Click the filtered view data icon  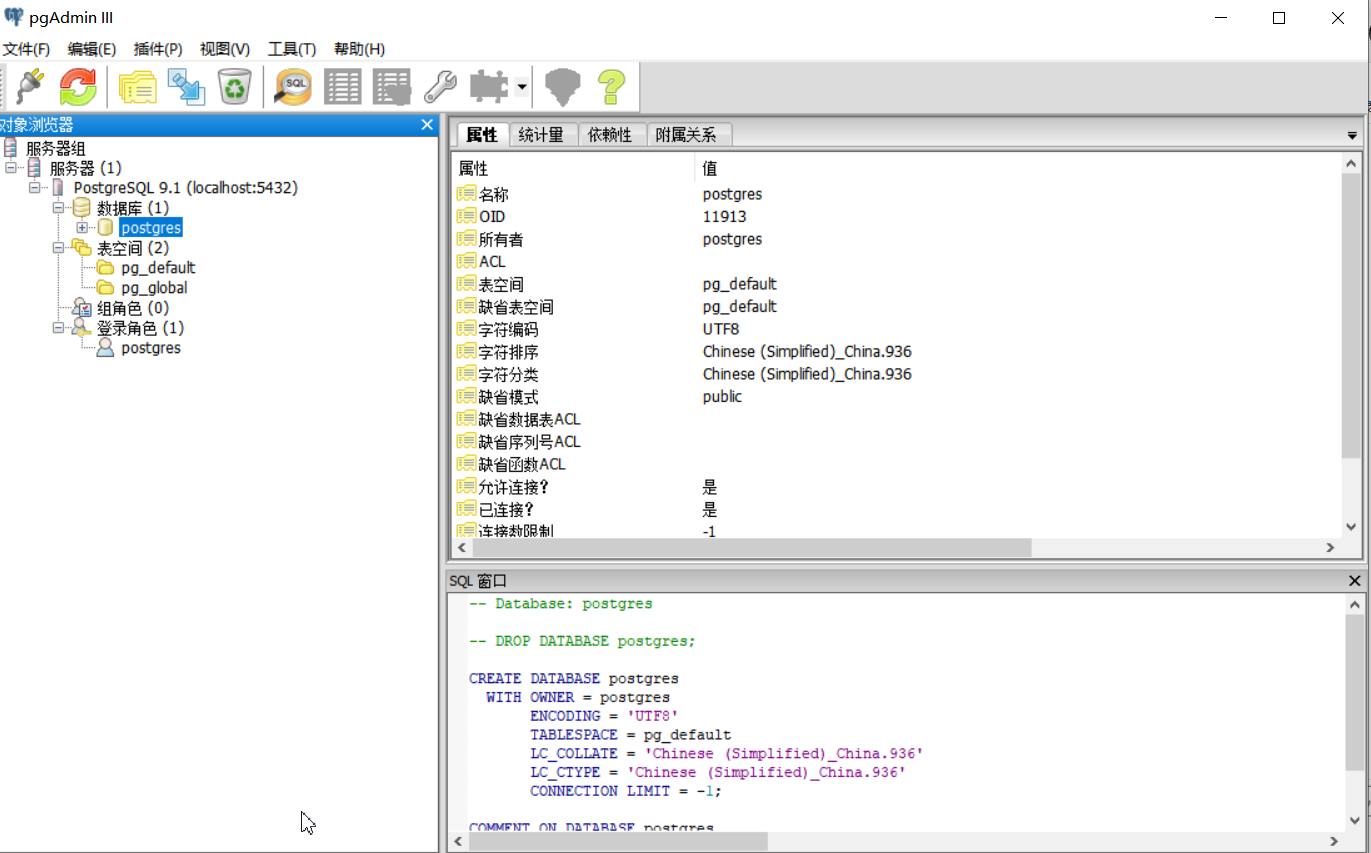[391, 87]
